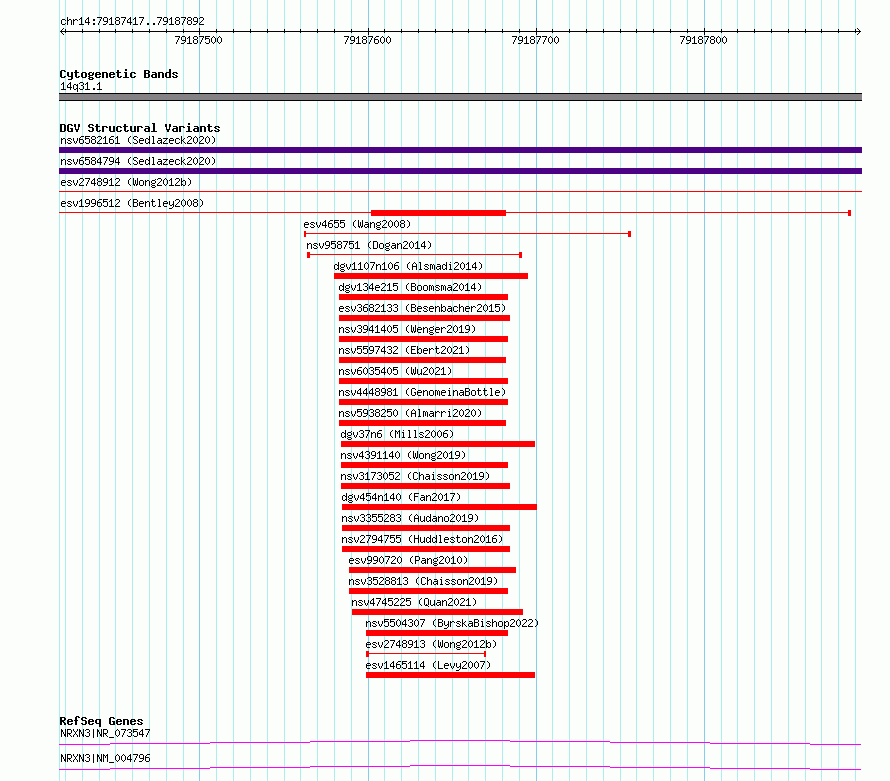Screen dimensions: 890x781
Task: Click nsv3355283 (Audano2019) label
Action: pos(410,518)
